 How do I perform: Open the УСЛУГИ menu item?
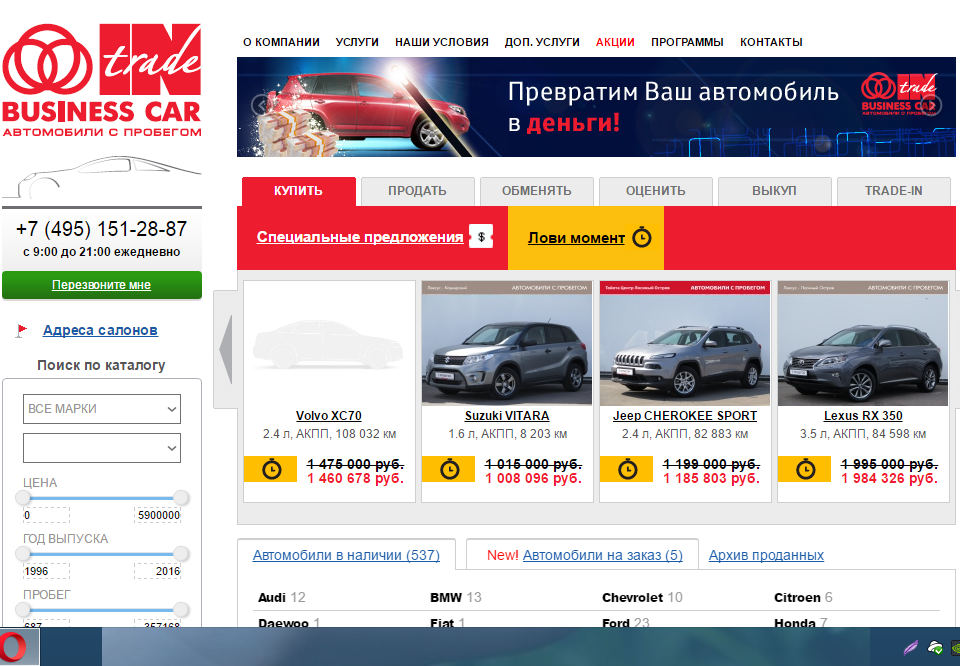coord(357,42)
